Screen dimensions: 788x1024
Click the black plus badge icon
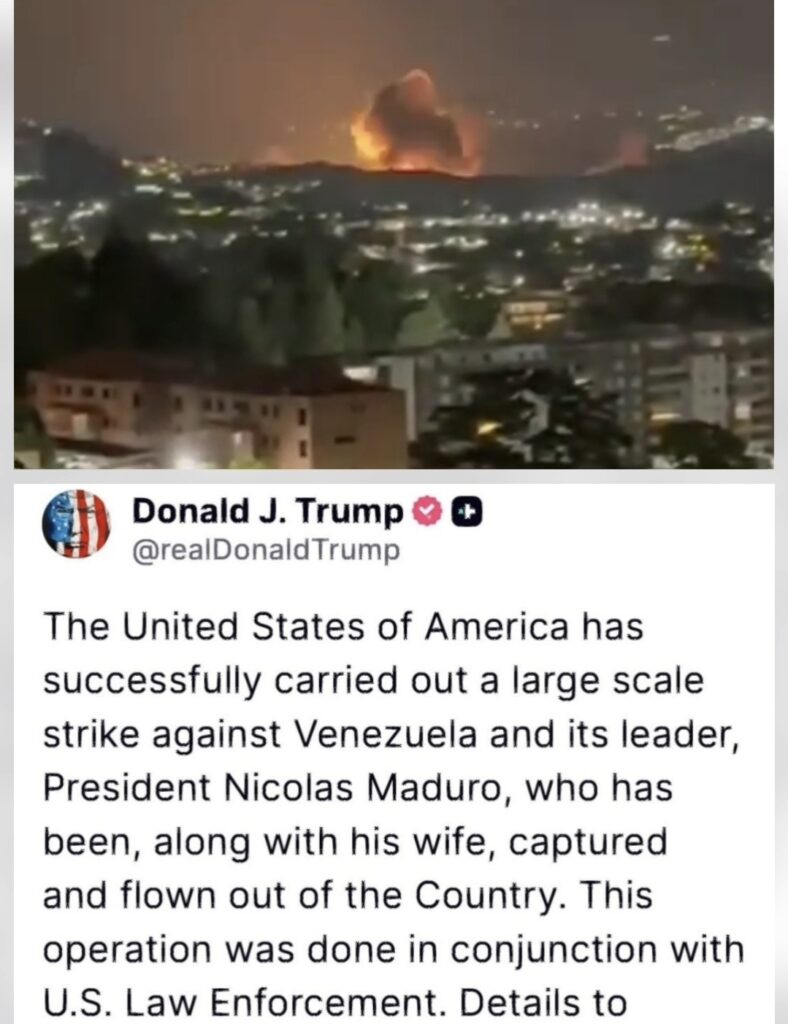point(467,514)
